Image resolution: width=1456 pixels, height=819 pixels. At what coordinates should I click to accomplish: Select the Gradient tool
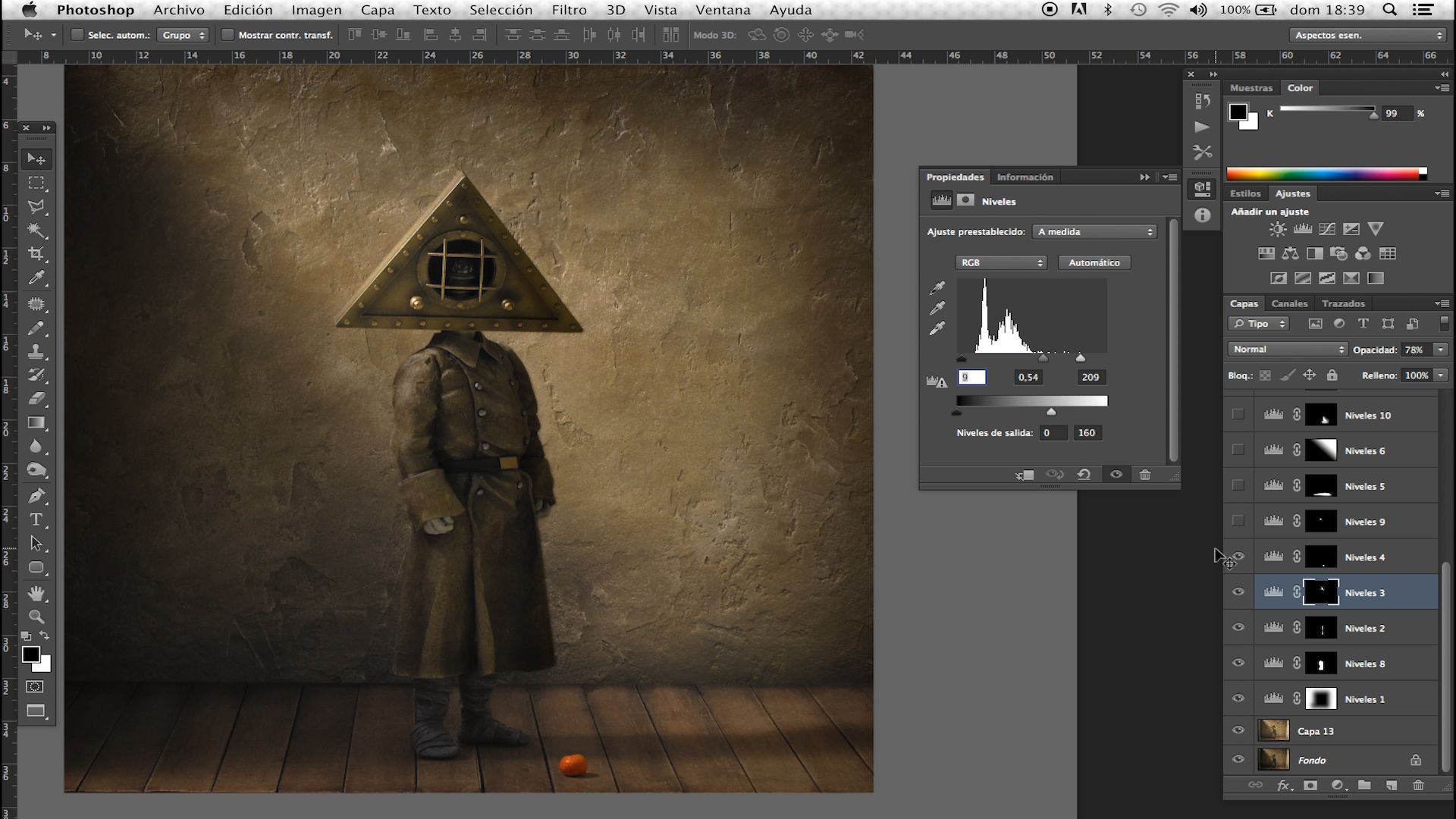pyautogui.click(x=36, y=422)
